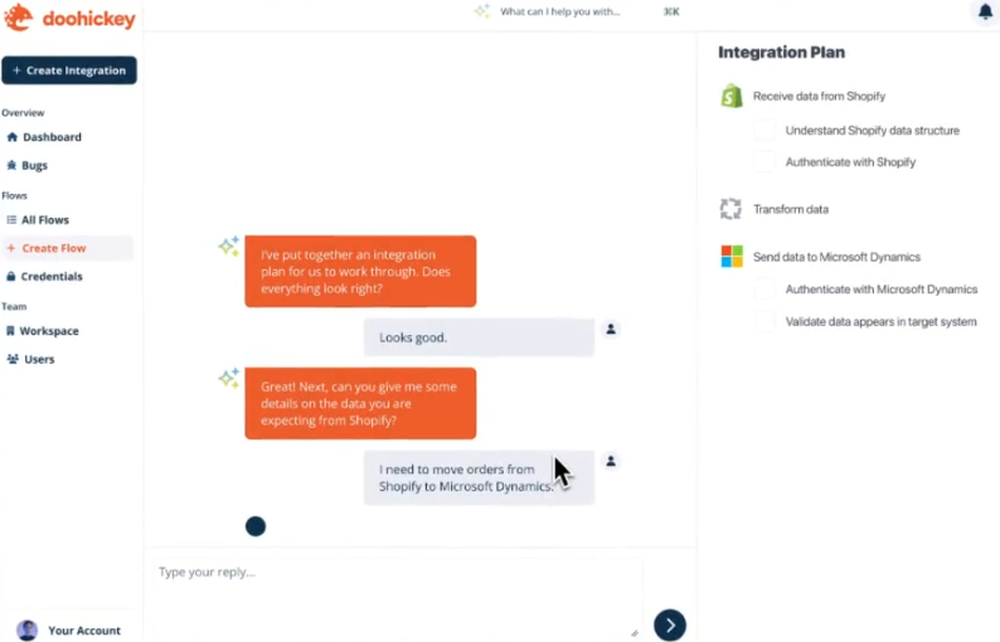Click the Users people icon
Viewport: 1000px width, 642px height.
coord(13,359)
